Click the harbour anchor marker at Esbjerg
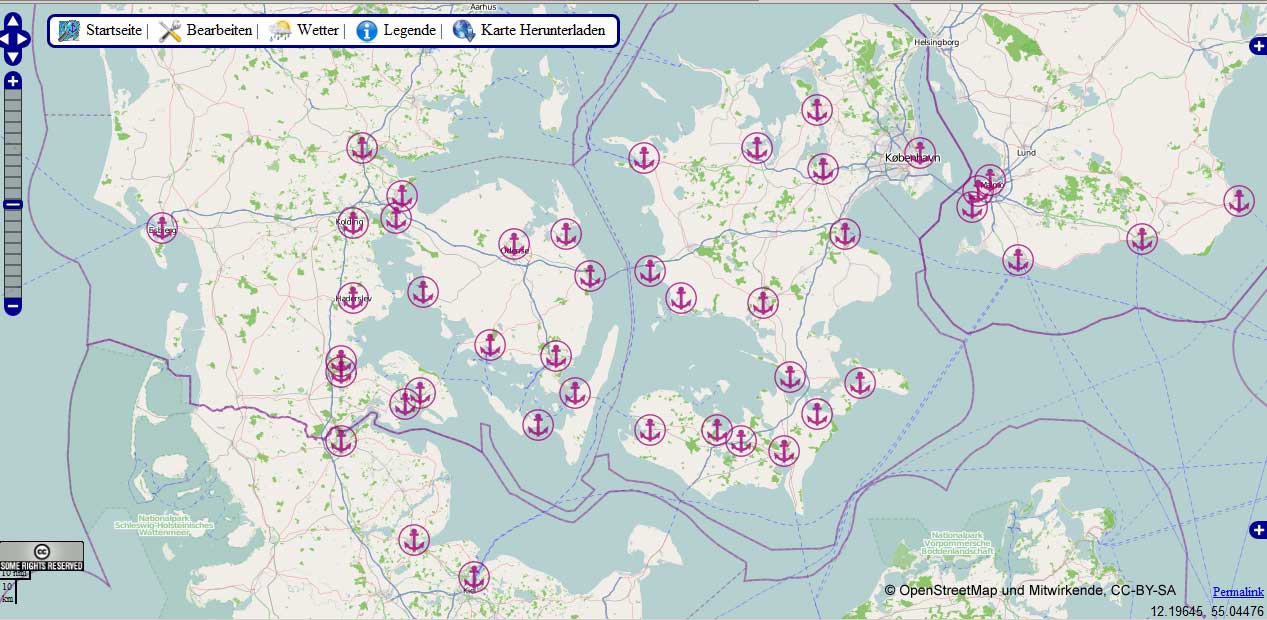Viewport: 1267px width, 620px height. 162,228
